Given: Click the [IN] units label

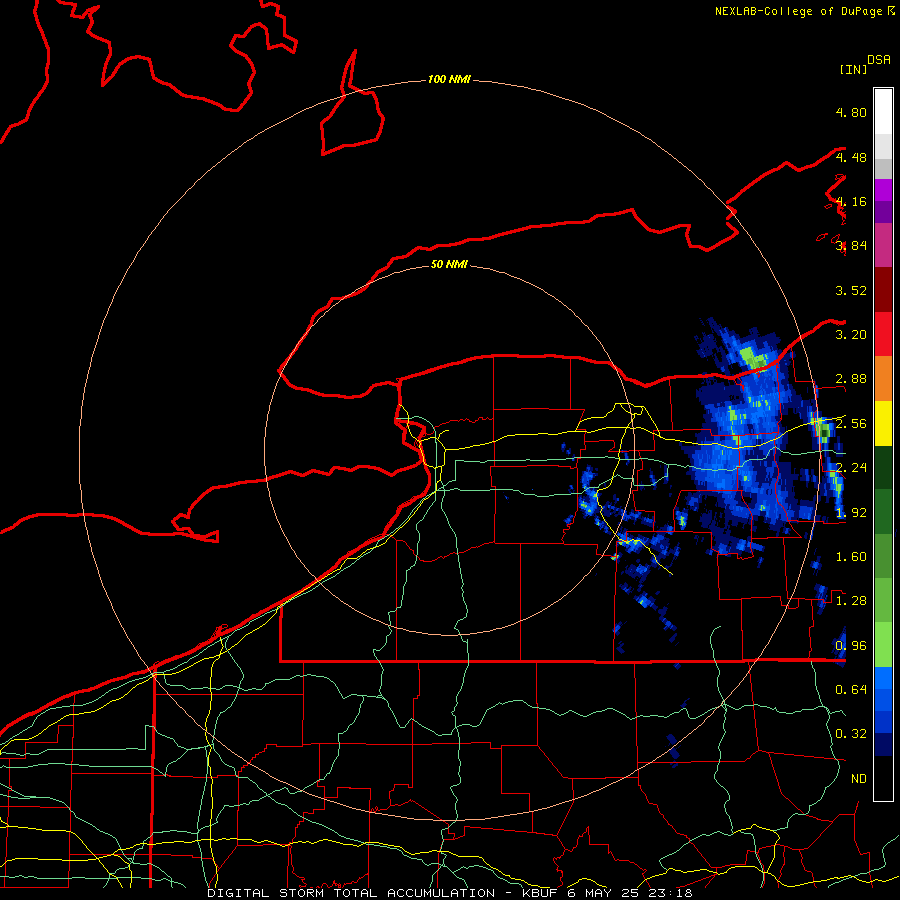Looking at the screenshot, I should [x=853, y=69].
